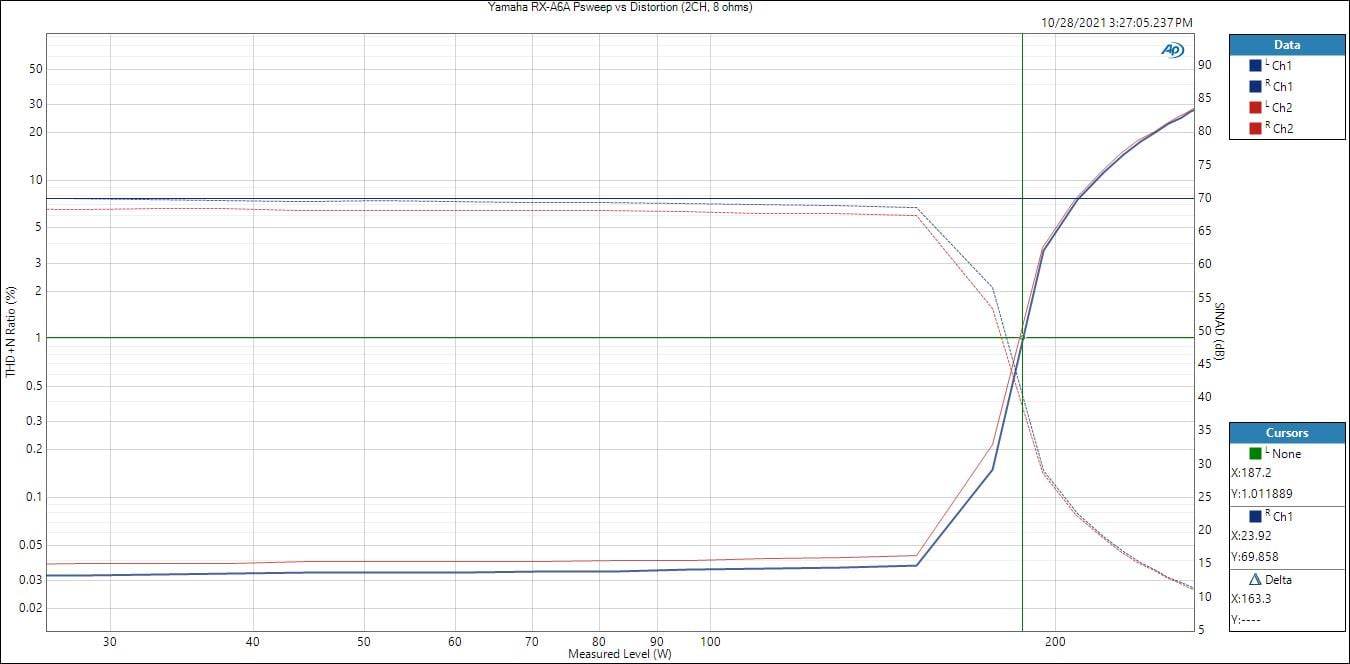This screenshot has width=1350, height=664.
Task: Click the Audio Precision AP logo icon
Action: tap(1172, 50)
